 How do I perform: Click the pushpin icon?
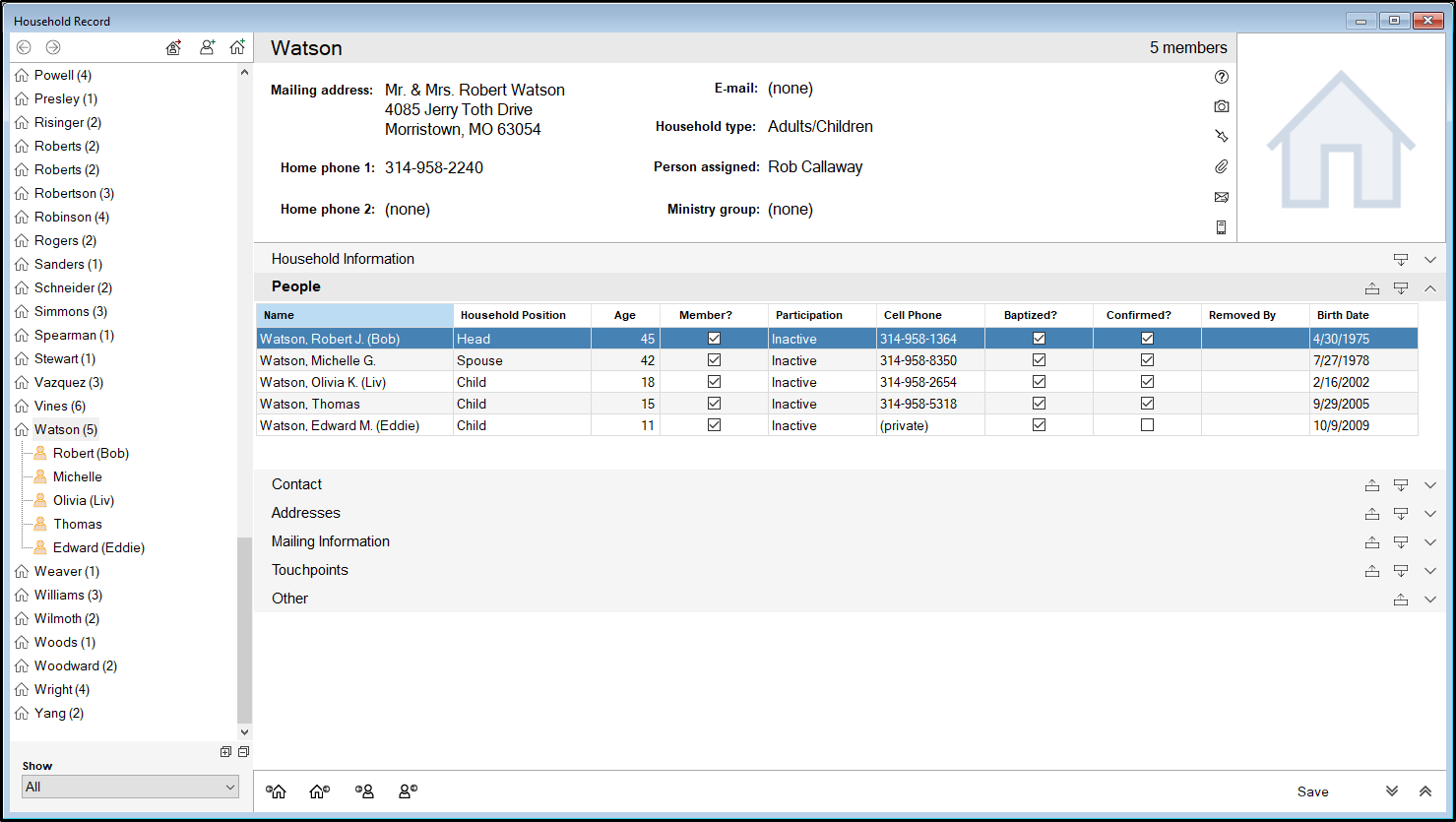tap(1221, 136)
